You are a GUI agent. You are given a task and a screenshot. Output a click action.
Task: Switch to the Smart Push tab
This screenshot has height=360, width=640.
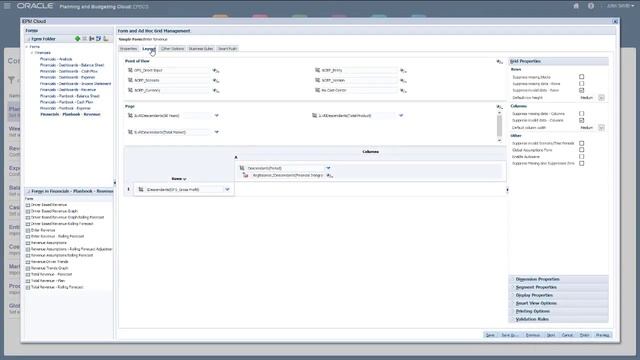coord(227,49)
